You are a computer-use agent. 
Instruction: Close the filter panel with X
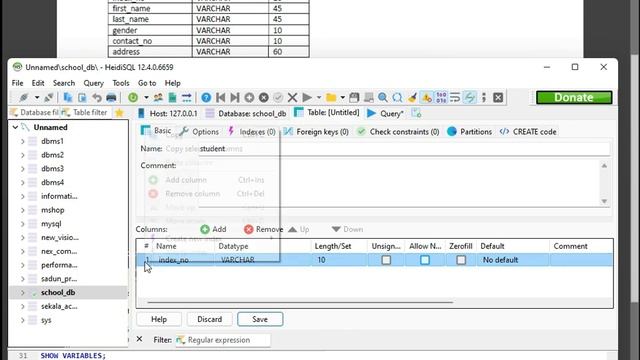point(139,339)
